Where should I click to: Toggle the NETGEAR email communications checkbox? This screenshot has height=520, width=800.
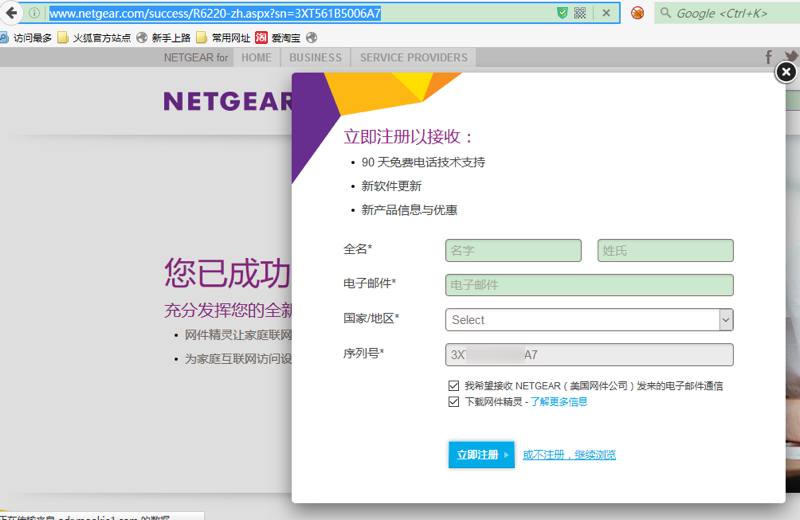[x=453, y=386]
